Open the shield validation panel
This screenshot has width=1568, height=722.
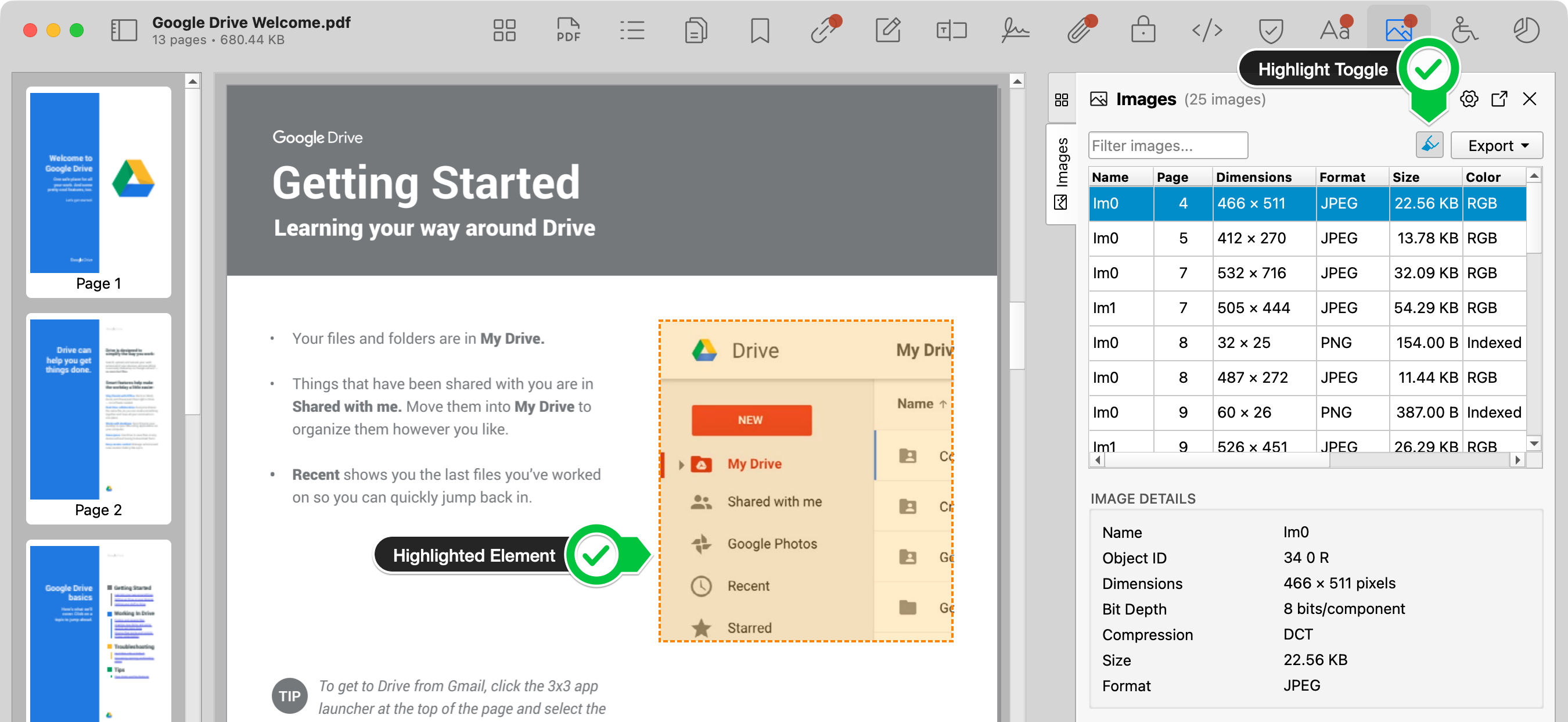click(x=1270, y=30)
